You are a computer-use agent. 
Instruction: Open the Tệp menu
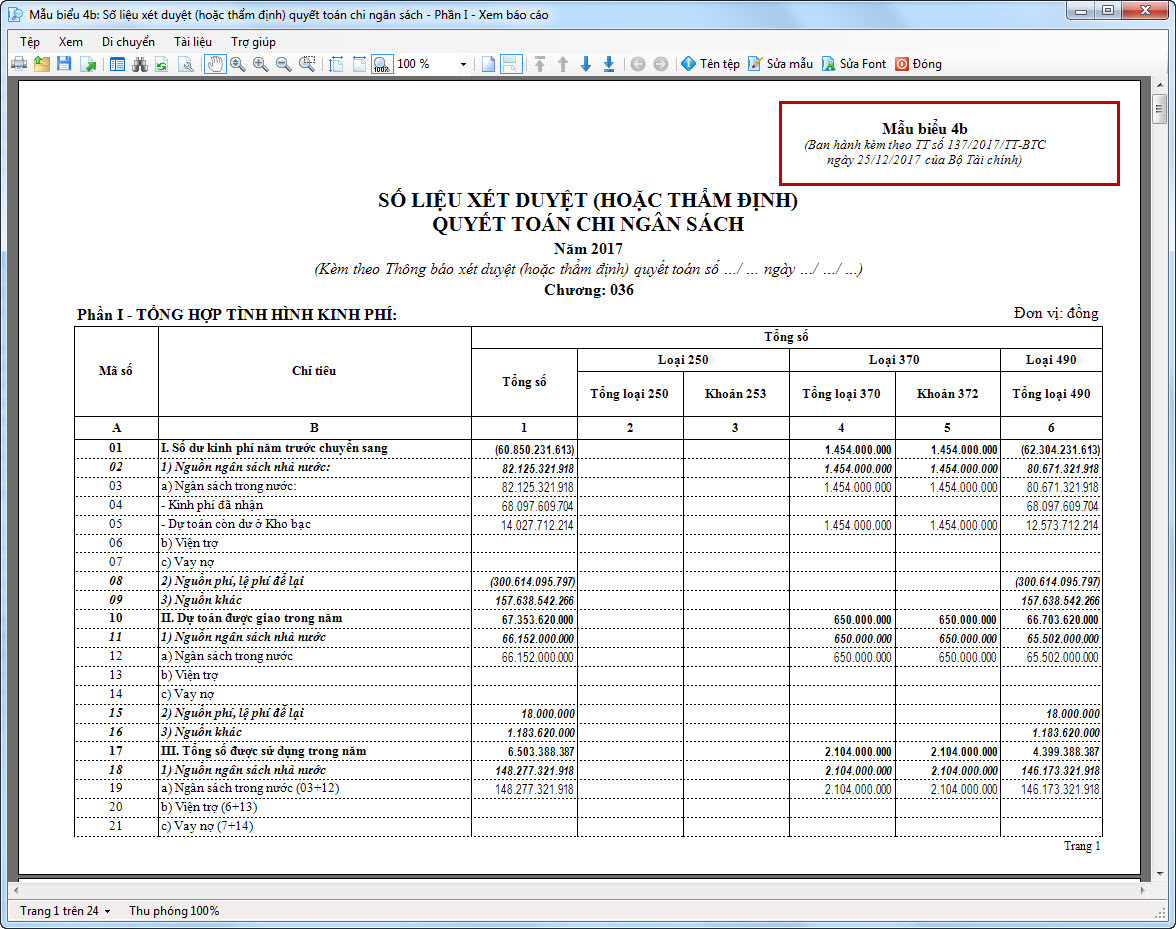point(30,42)
